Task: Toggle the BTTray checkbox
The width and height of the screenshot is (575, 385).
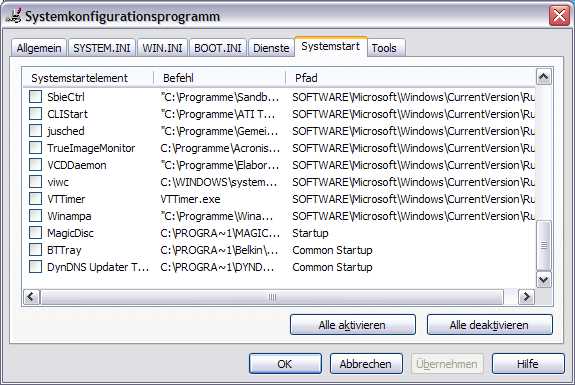Action: (36, 250)
